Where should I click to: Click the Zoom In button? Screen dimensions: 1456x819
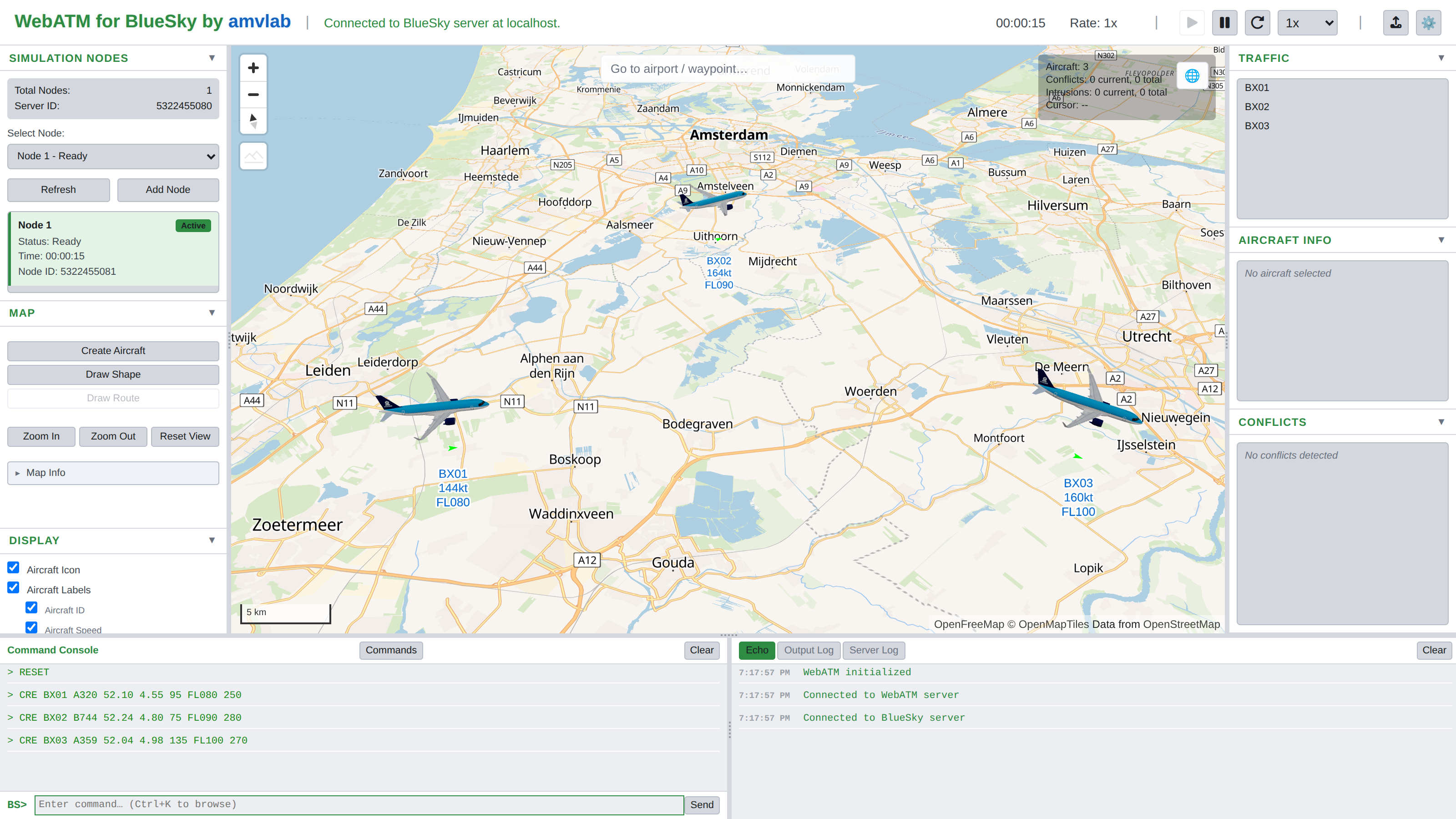tap(41, 436)
